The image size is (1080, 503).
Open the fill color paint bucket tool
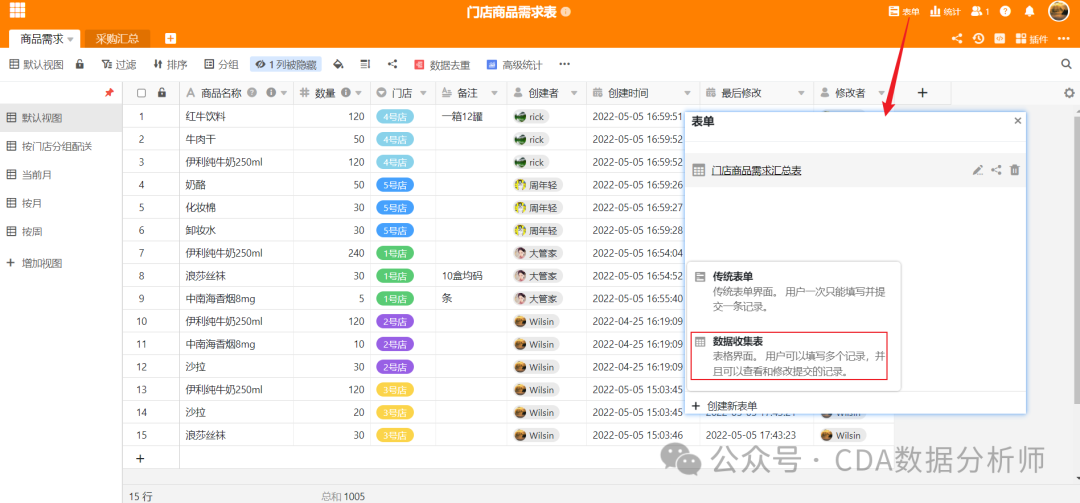click(x=338, y=64)
